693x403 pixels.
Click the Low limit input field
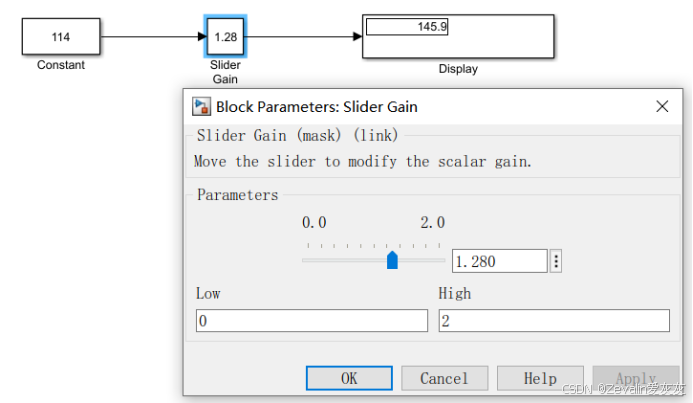(312, 321)
